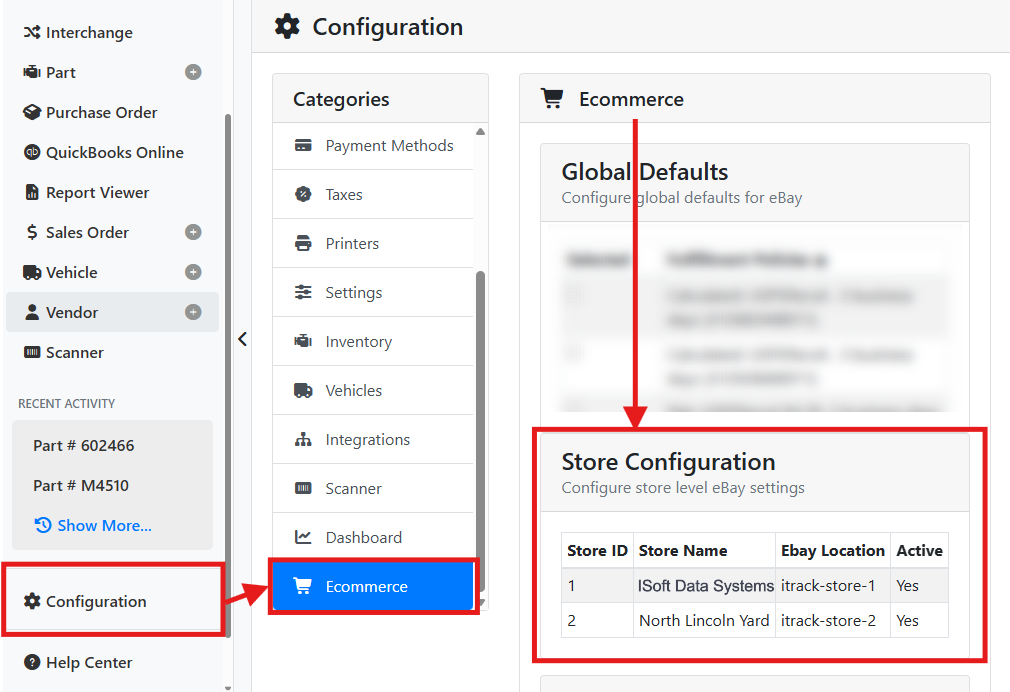Expand the Sales Order plus button
Screen dimensions: 1010x692
coord(193,232)
